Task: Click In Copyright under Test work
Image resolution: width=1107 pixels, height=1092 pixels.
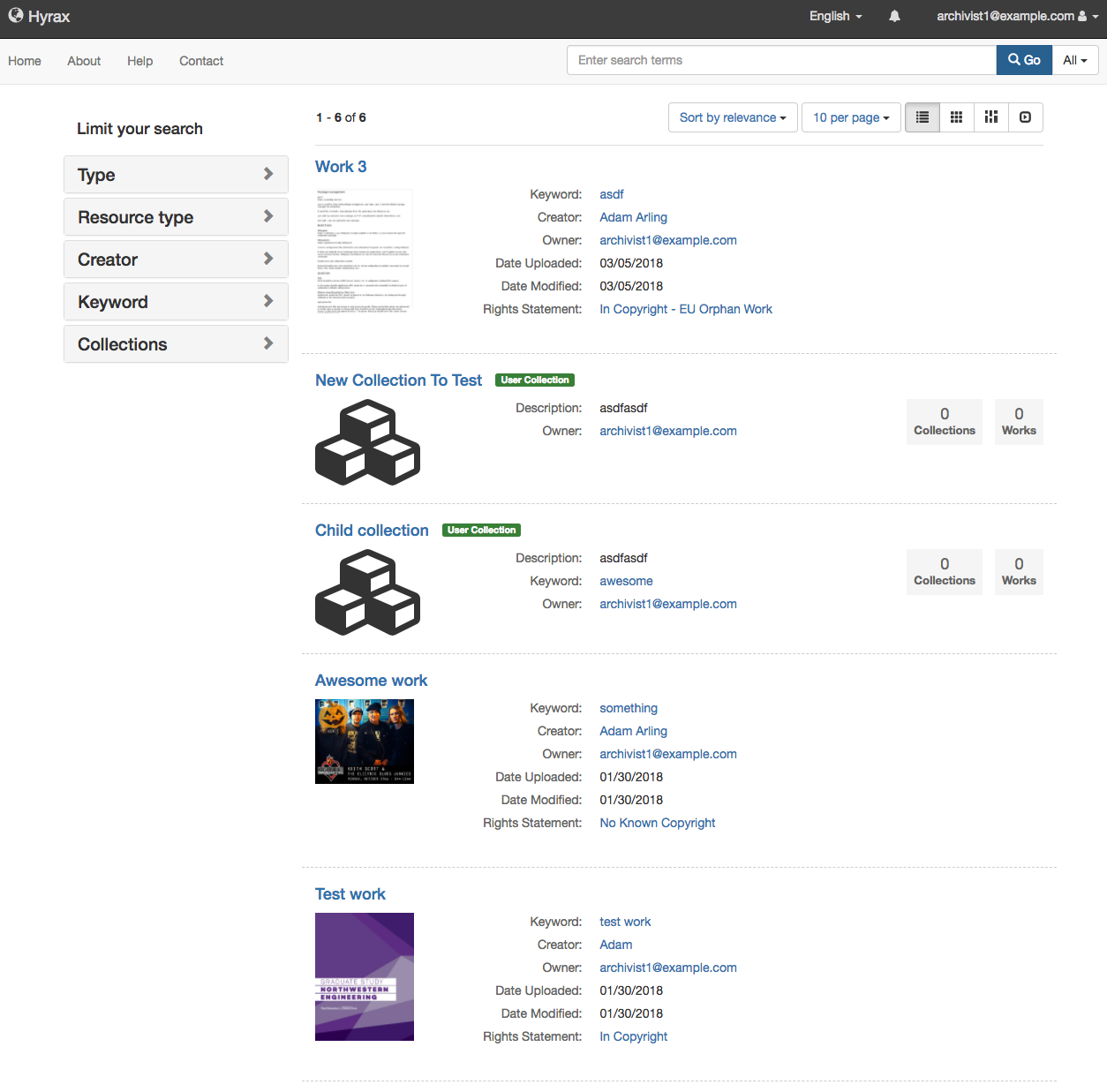Action: pos(634,1036)
